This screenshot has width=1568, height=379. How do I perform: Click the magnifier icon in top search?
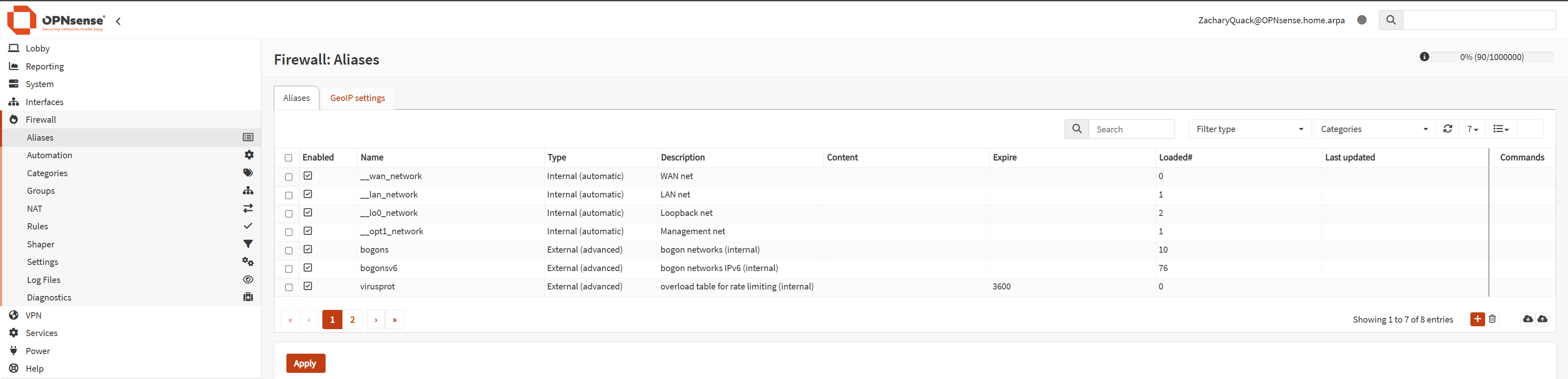(x=1390, y=20)
